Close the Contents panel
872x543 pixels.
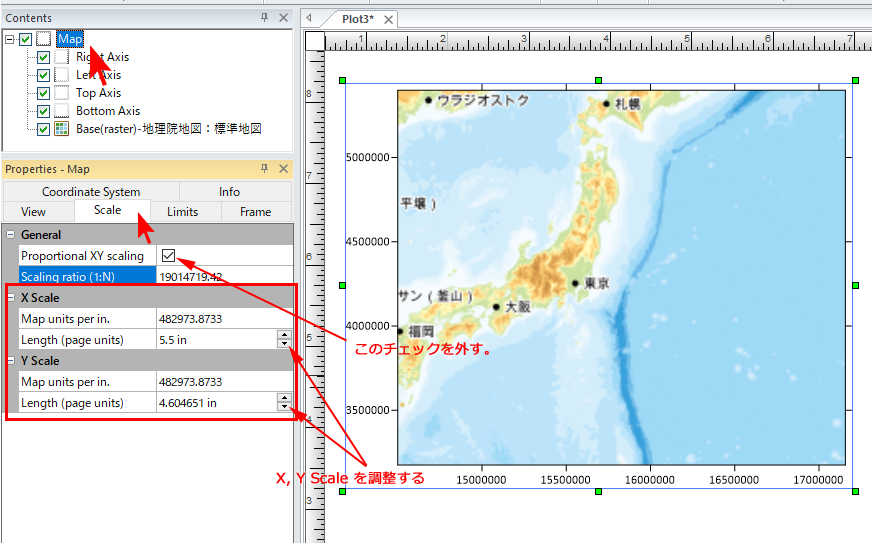pyautogui.click(x=283, y=18)
